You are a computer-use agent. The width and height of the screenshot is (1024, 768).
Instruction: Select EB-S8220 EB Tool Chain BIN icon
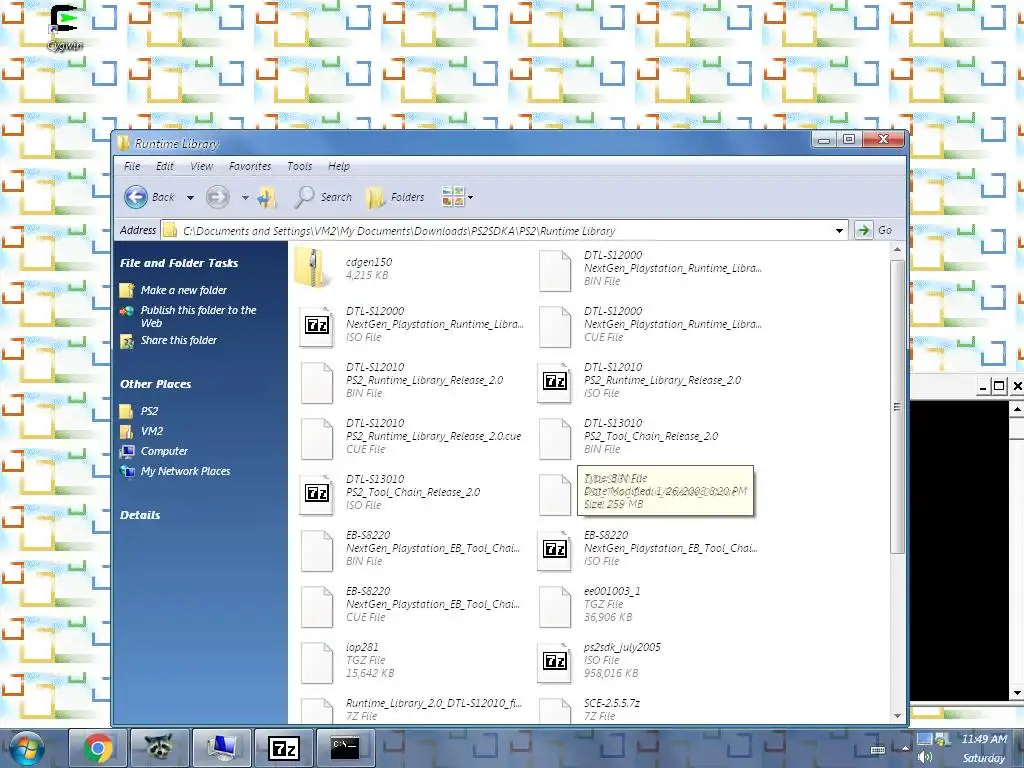click(x=317, y=550)
